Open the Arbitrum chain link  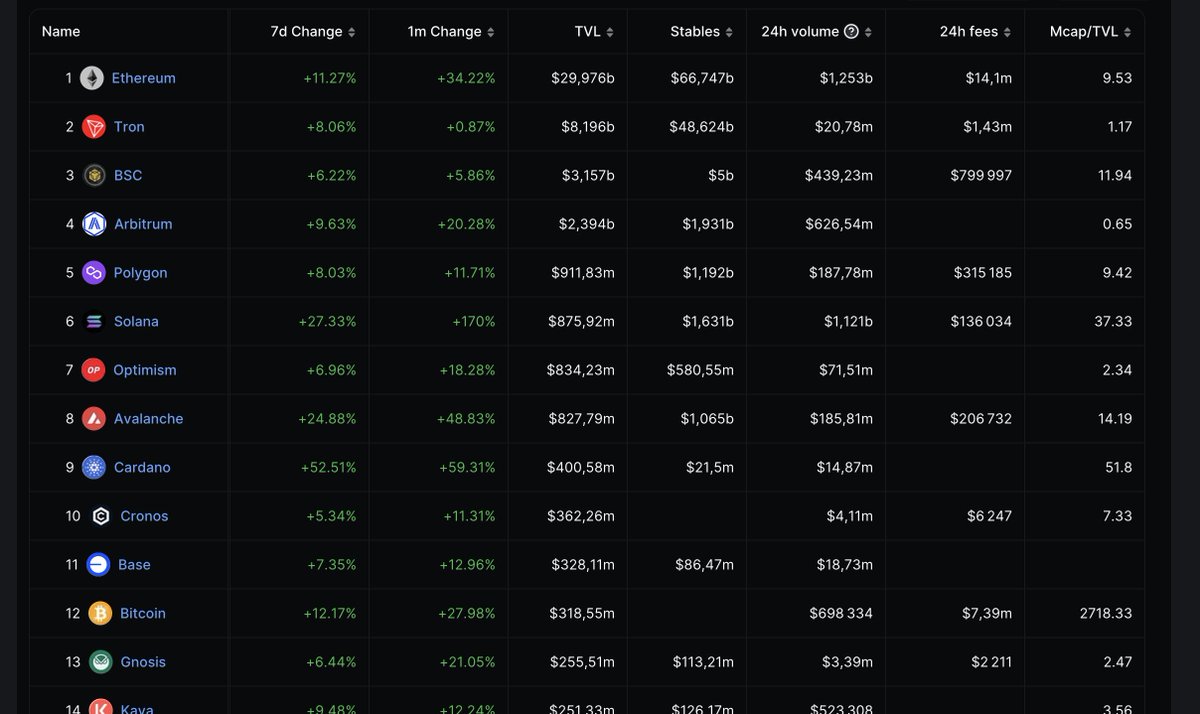click(x=143, y=224)
